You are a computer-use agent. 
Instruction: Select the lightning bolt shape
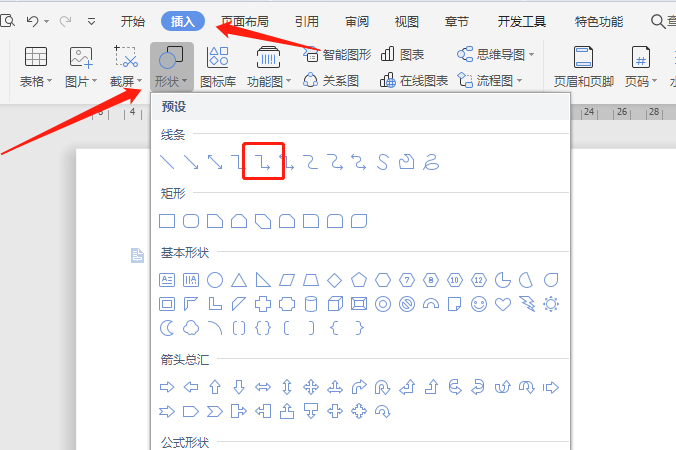527,304
